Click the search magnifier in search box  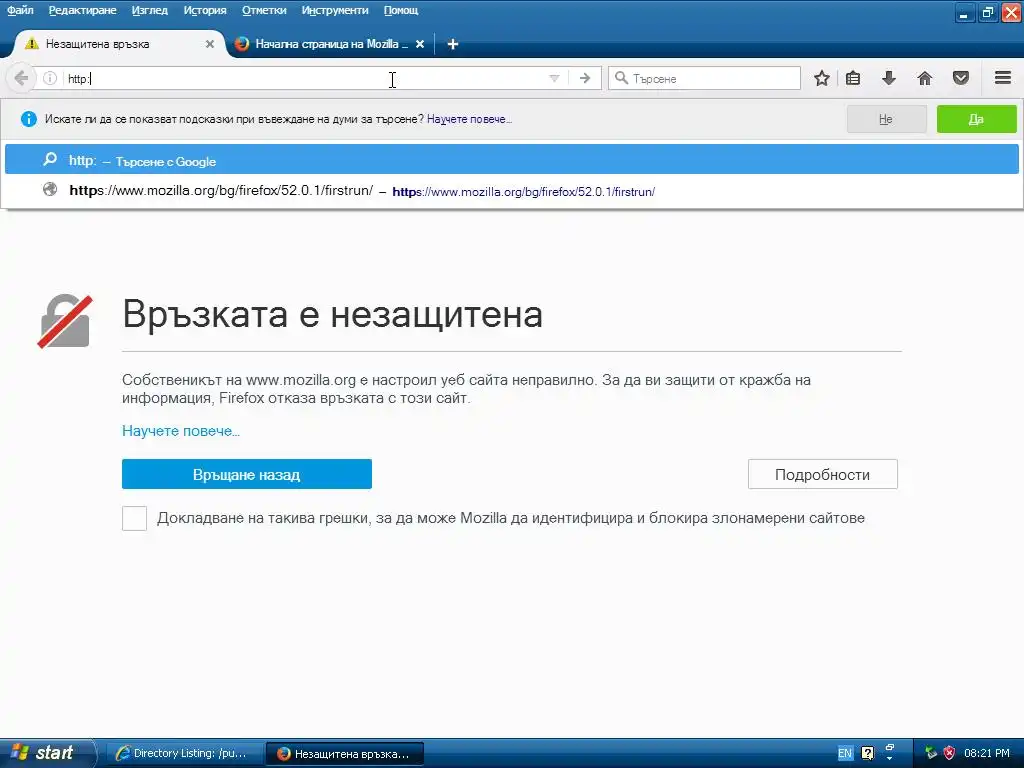coord(621,78)
